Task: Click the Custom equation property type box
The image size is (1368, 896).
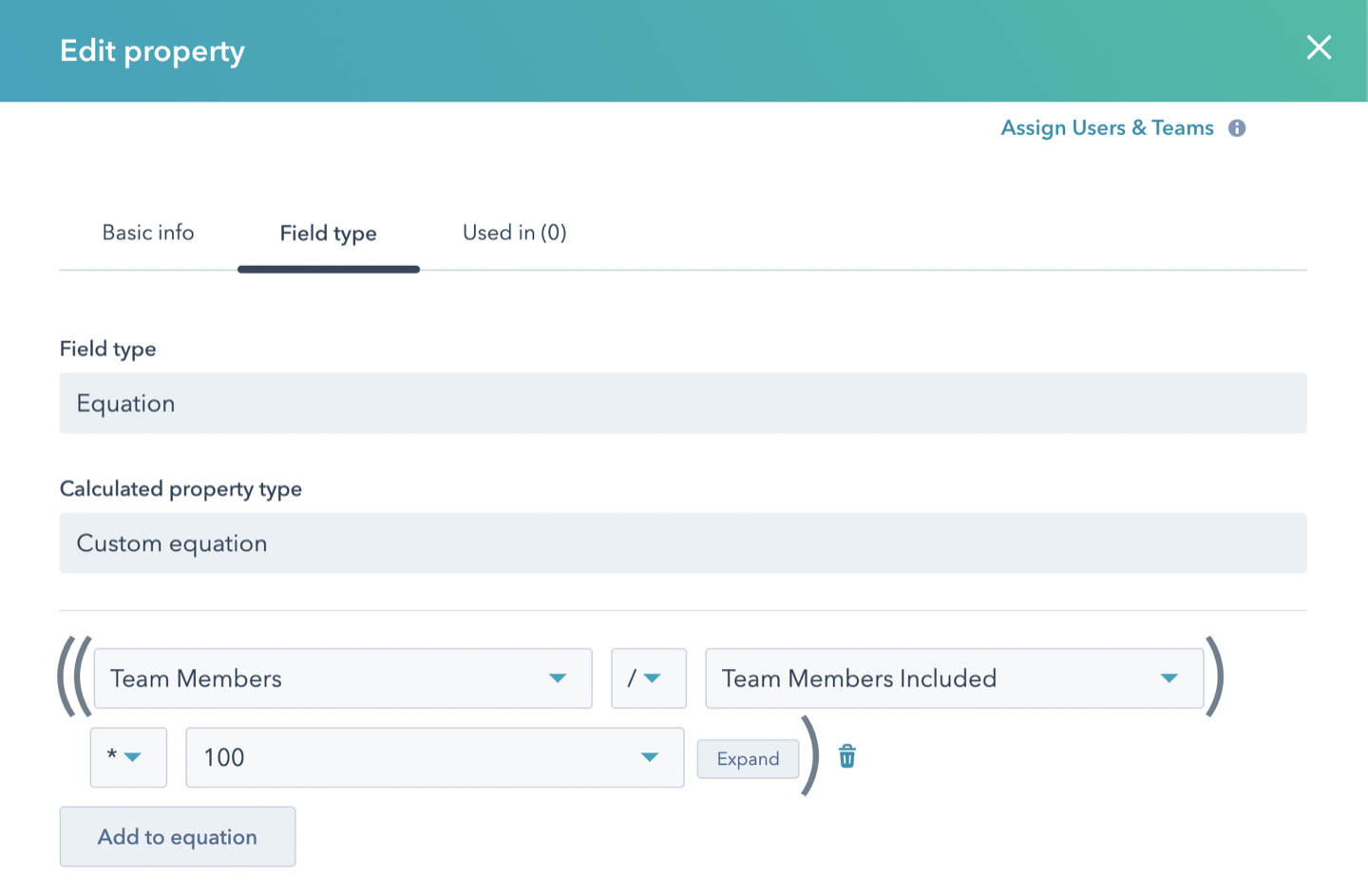Action: pyautogui.click(x=683, y=543)
